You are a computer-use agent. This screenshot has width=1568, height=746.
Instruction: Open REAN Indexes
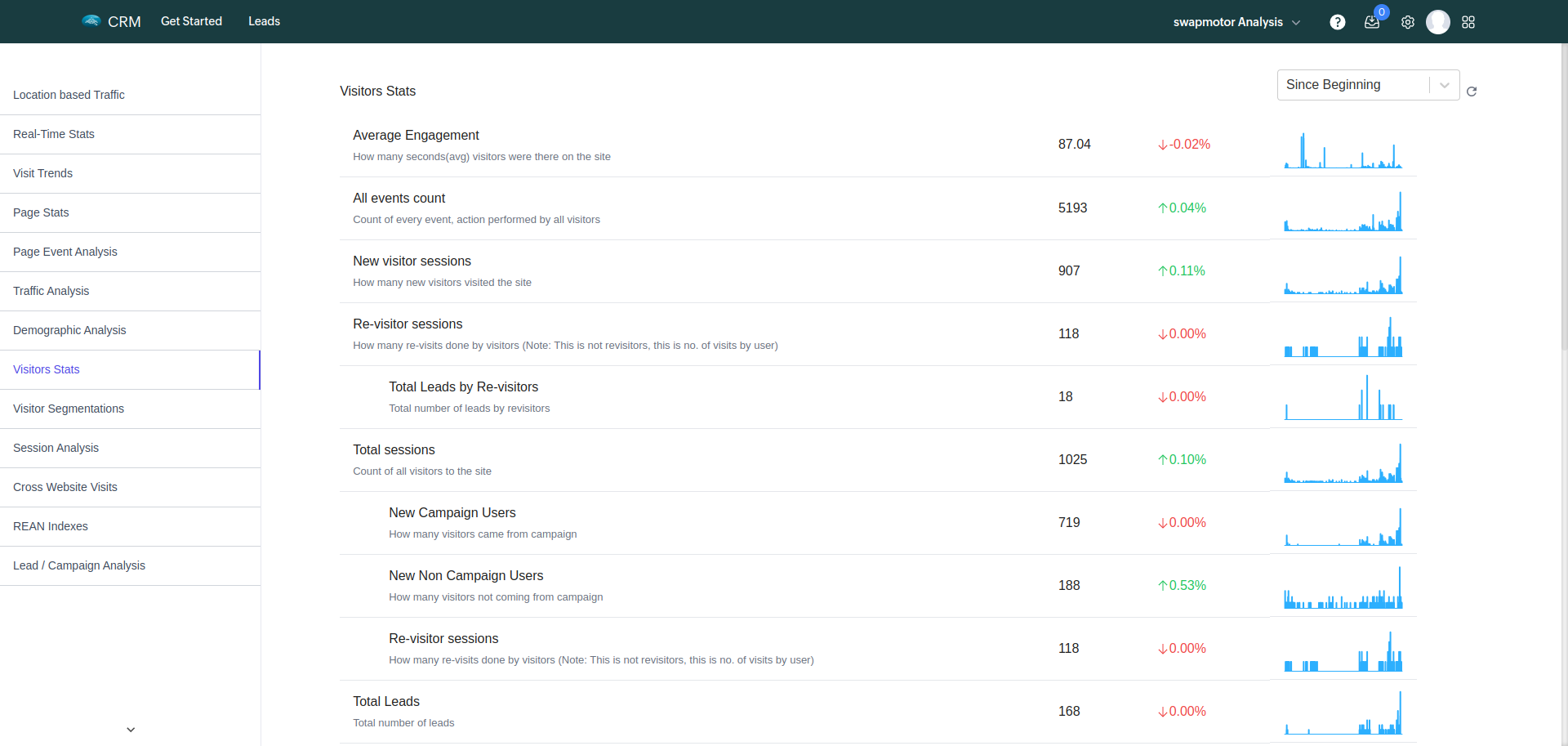pos(131,526)
